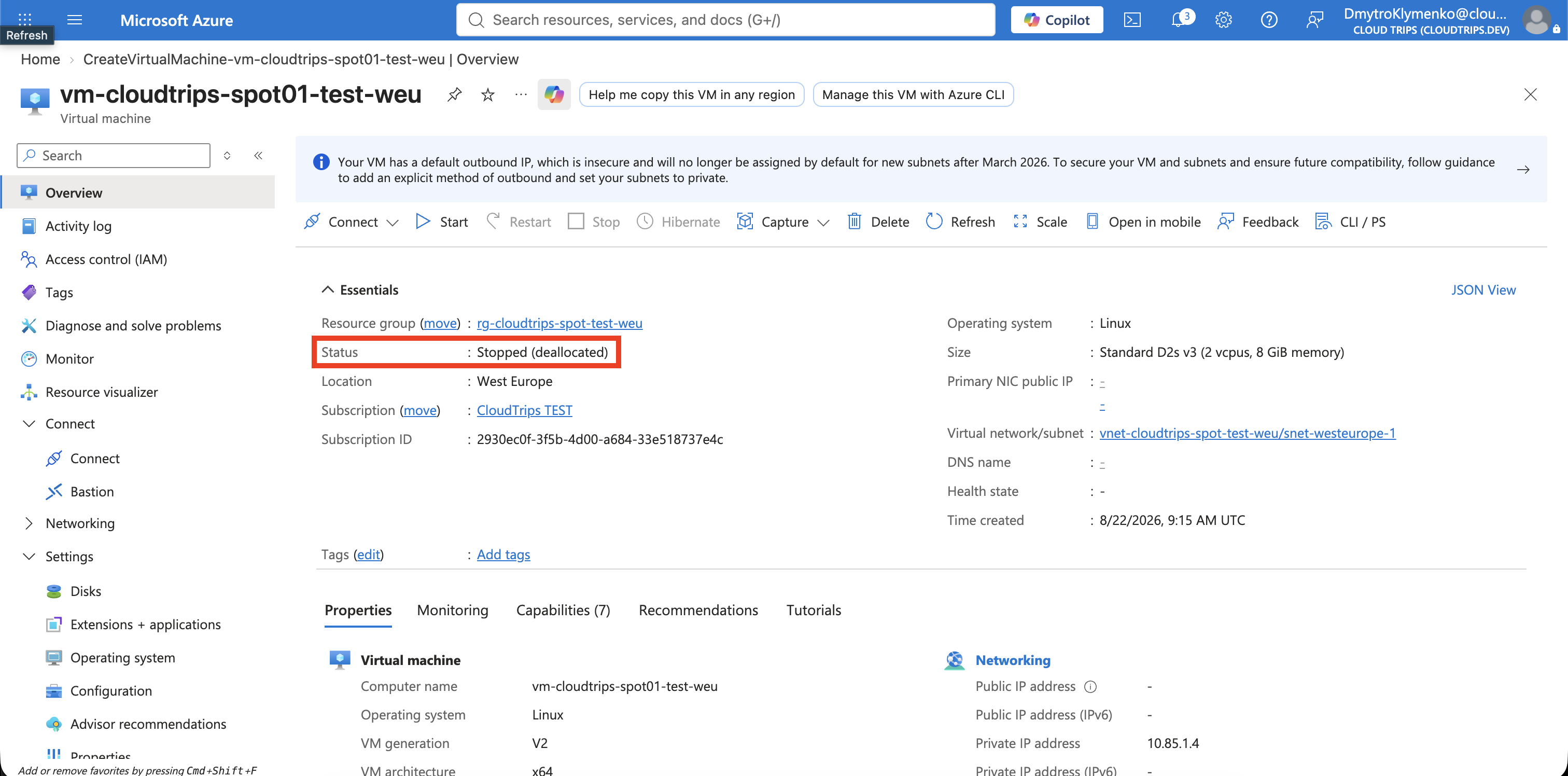
Task: Collapse the Settings group in the sidebar
Action: click(x=29, y=556)
